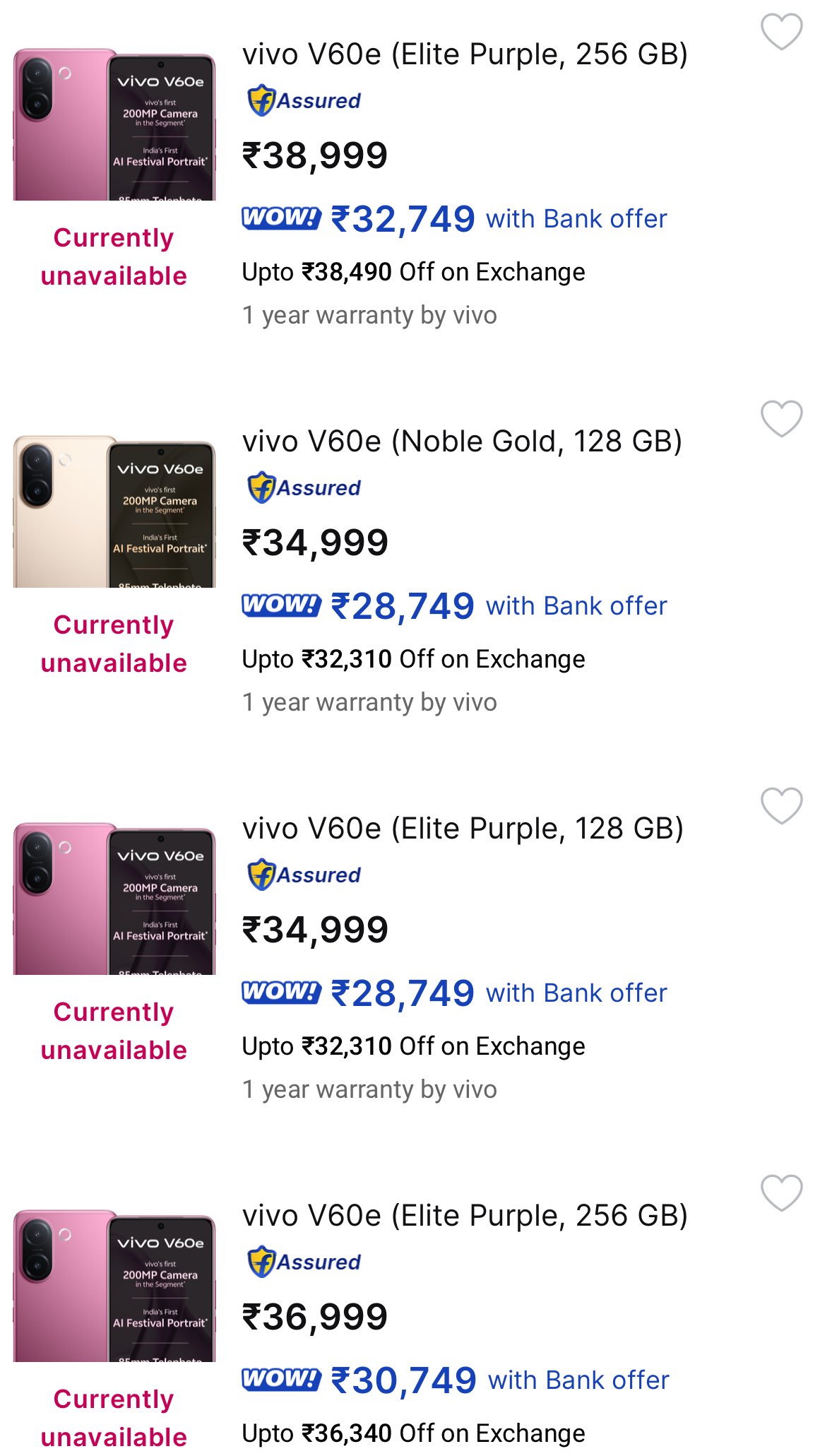Click the WOW! badge beside ₹32,749
This screenshot has height=1456, width=832.
(281, 218)
